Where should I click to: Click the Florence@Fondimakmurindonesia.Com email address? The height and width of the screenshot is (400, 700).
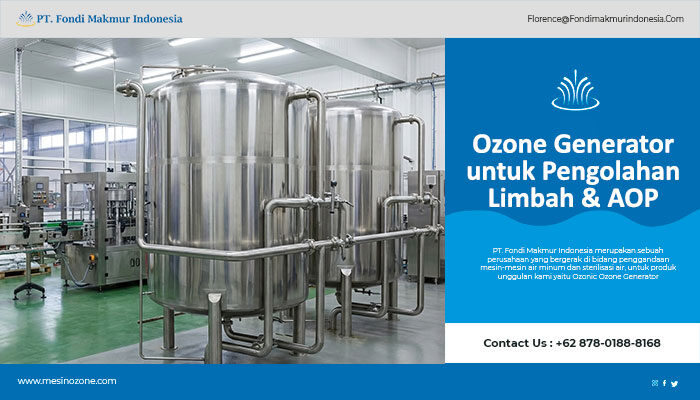[605, 19]
